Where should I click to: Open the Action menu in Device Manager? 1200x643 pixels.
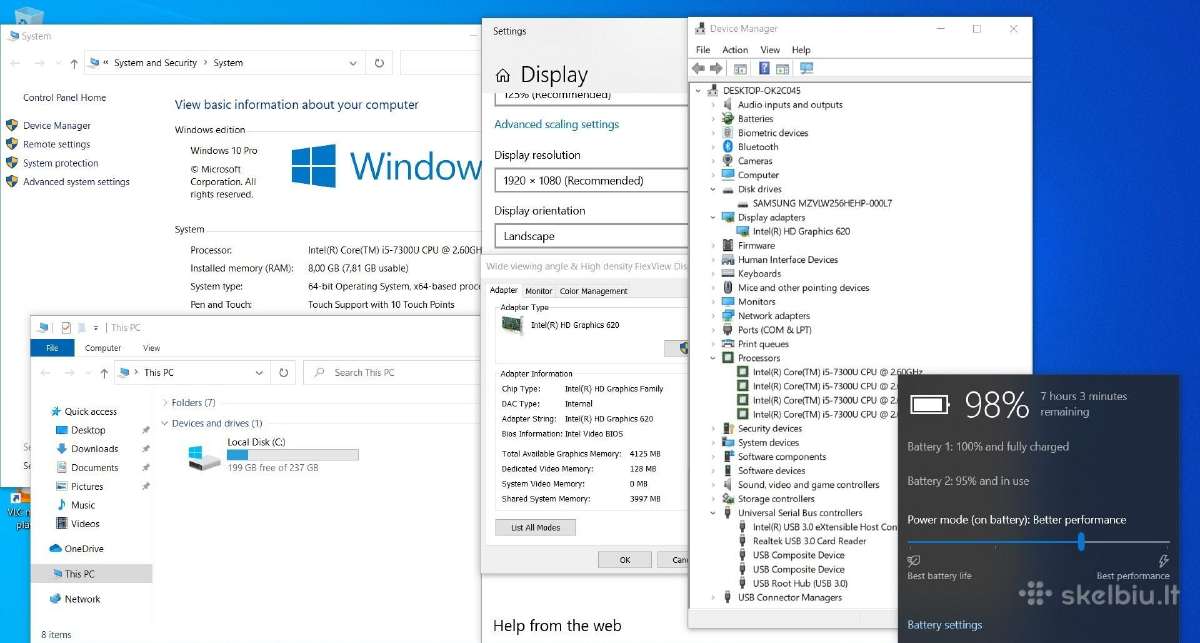[x=735, y=50]
